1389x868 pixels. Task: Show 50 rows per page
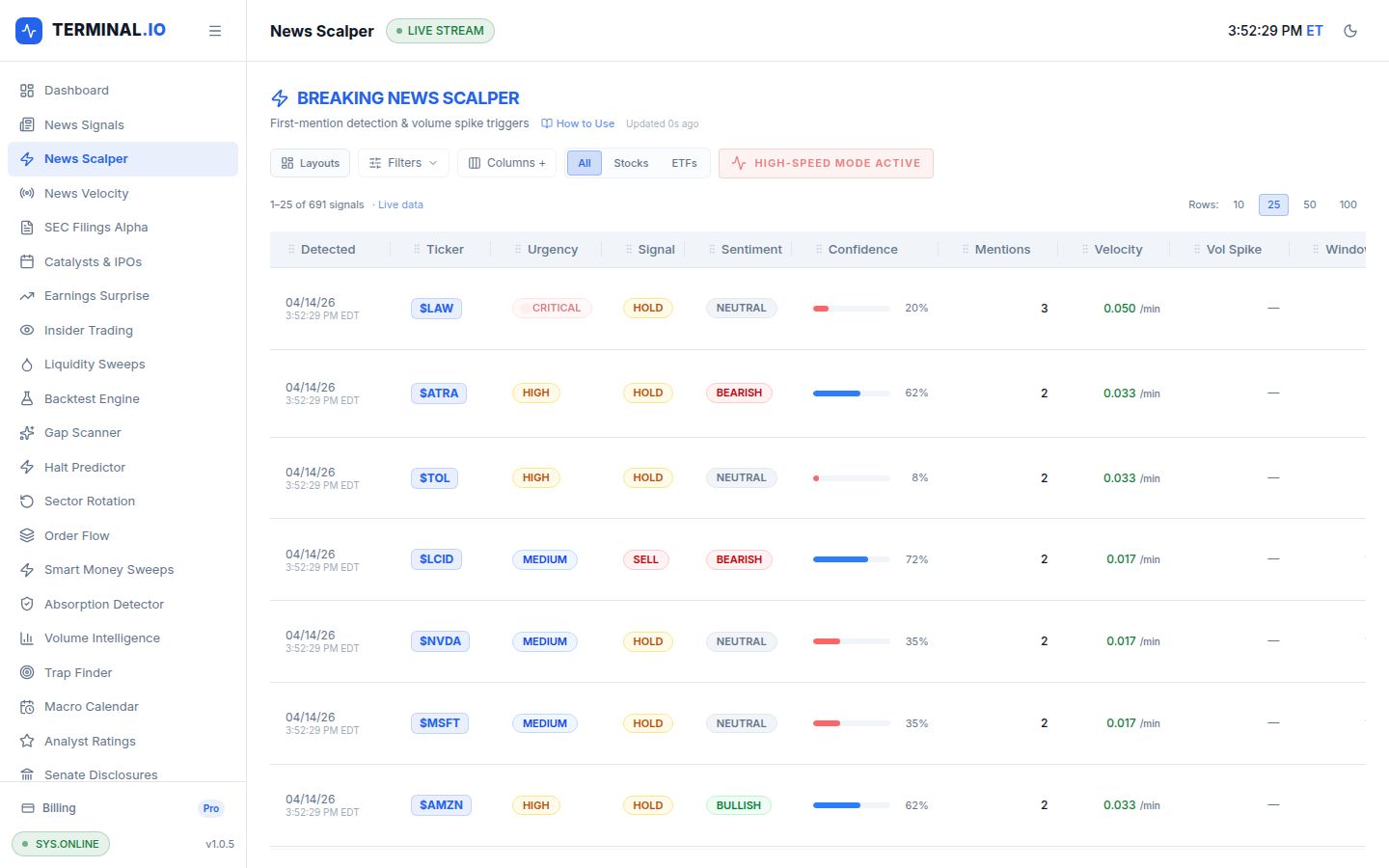click(x=1310, y=204)
